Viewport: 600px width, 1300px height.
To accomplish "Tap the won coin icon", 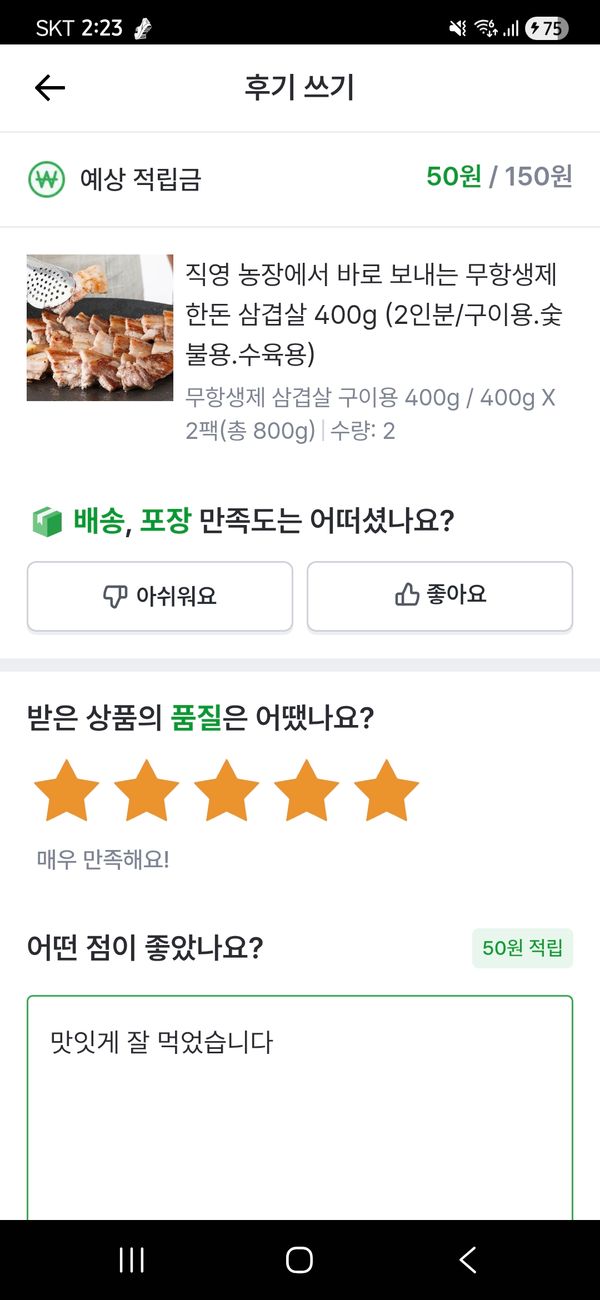I will 46,179.
